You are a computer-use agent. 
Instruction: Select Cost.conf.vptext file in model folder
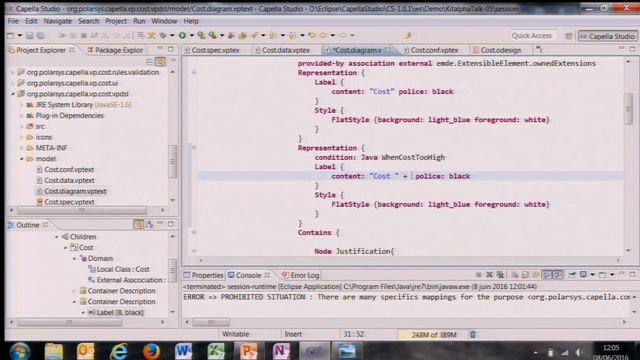[69, 169]
